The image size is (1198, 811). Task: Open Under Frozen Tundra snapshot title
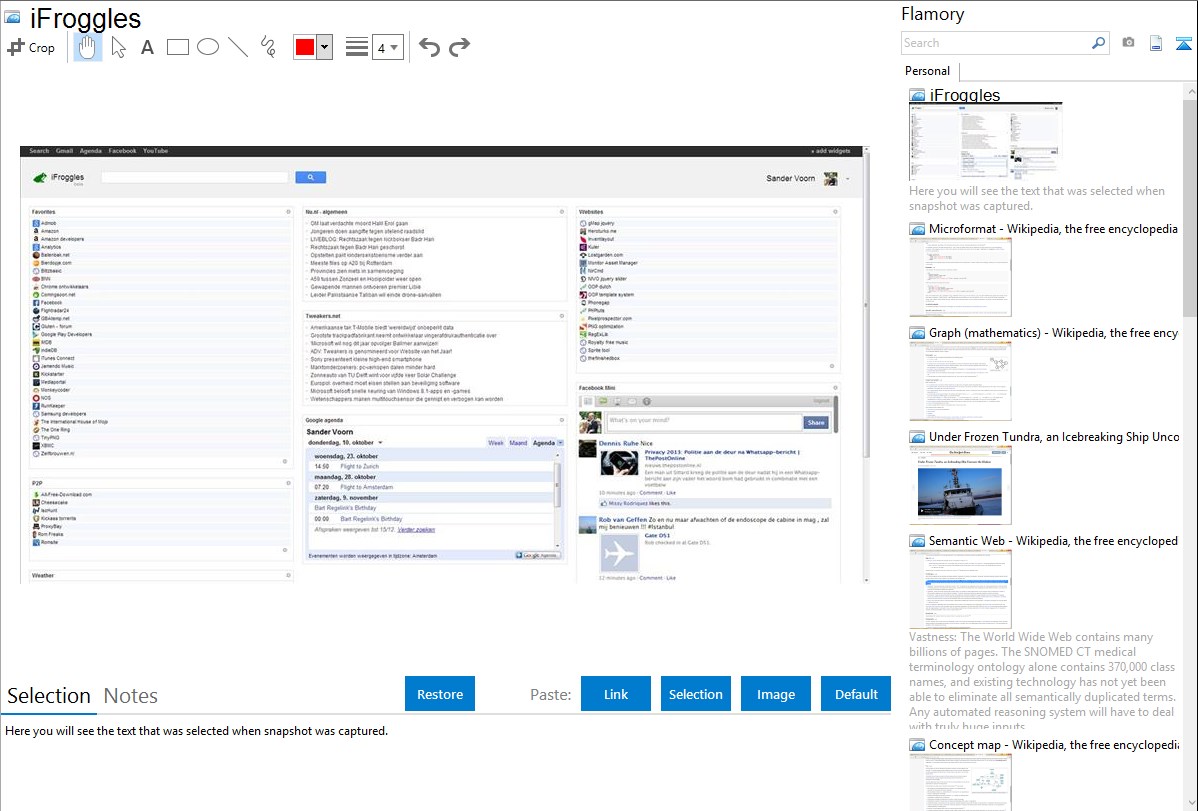coord(1054,437)
